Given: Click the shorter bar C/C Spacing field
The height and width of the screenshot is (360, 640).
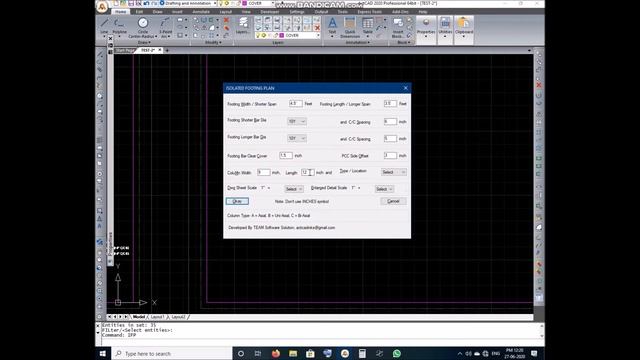Looking at the screenshot, I should click(x=390, y=122).
